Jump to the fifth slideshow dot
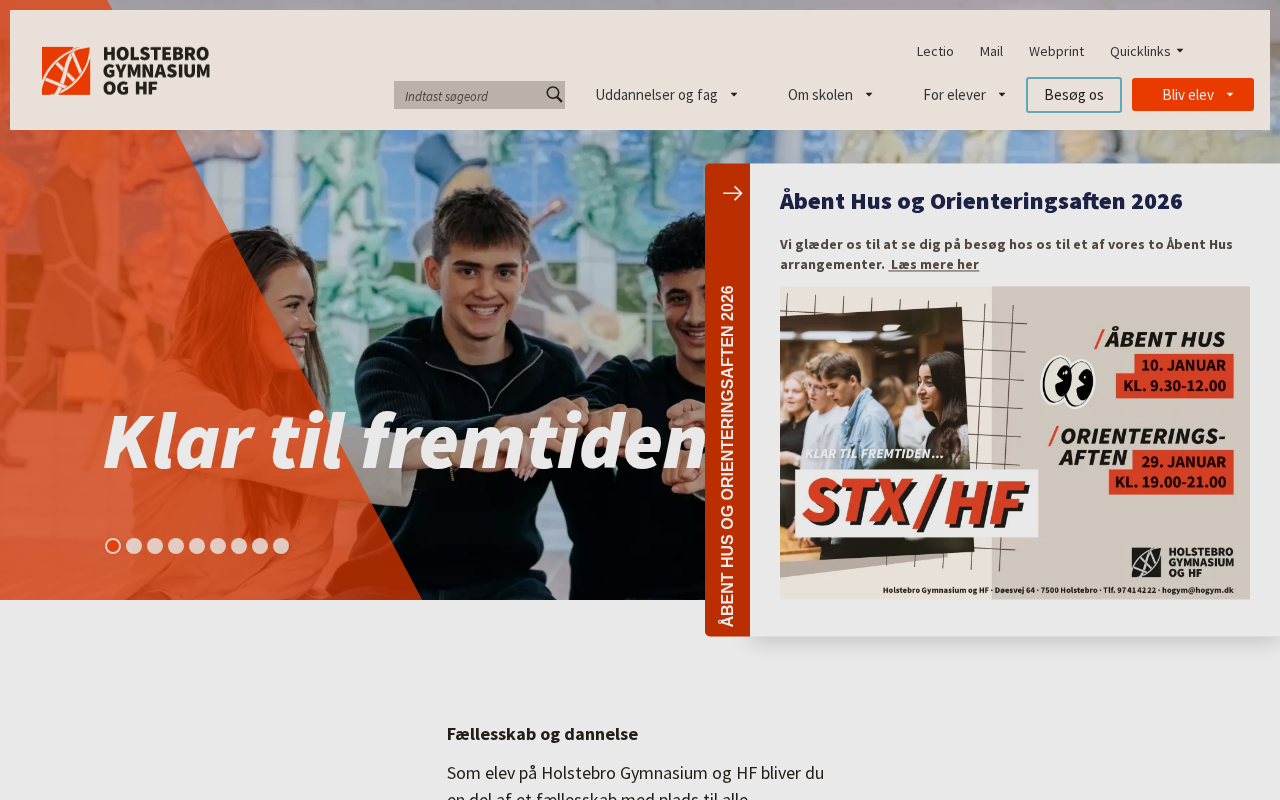The image size is (1280, 800). [x=197, y=546]
